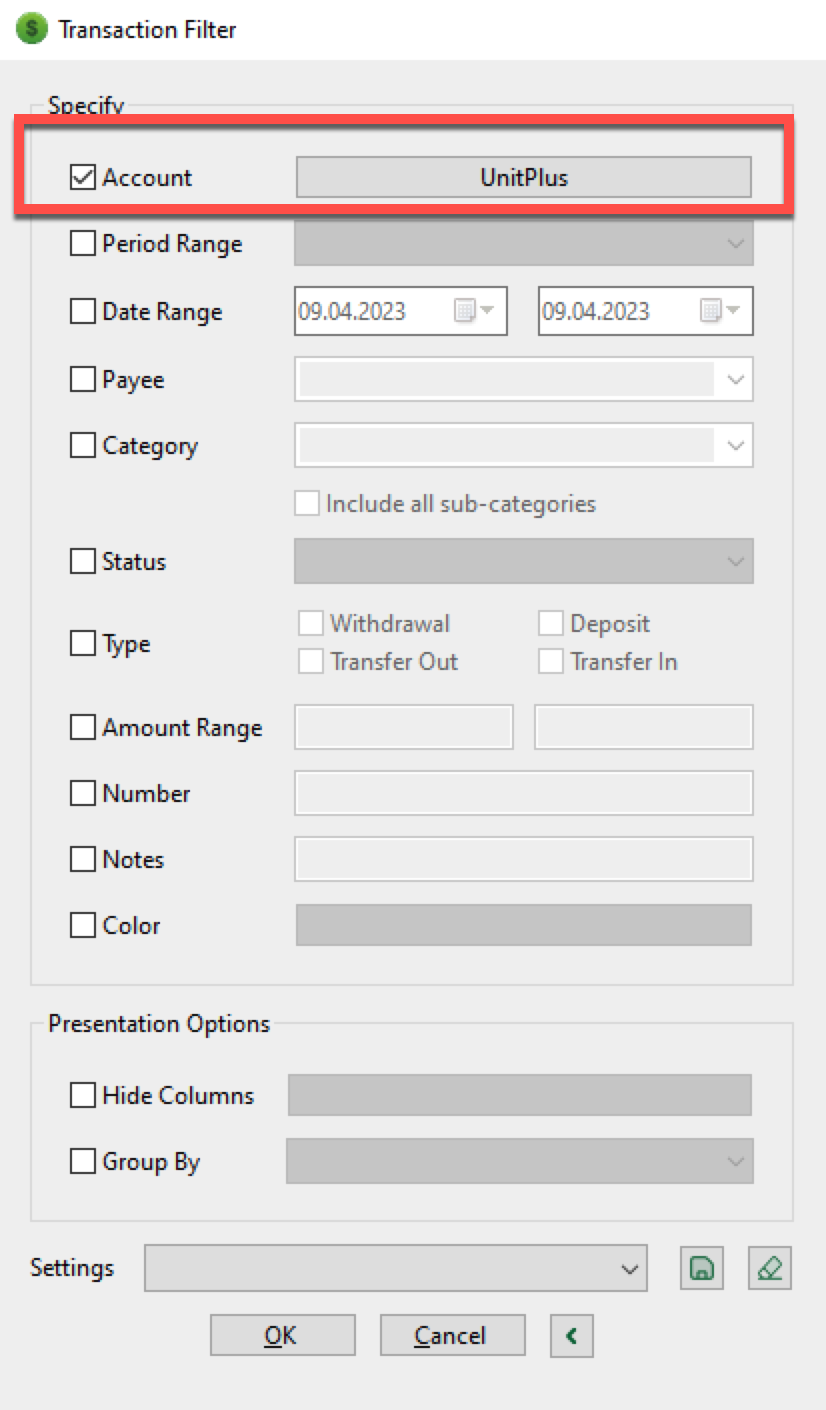Confirm the filter with OK

click(x=283, y=1335)
